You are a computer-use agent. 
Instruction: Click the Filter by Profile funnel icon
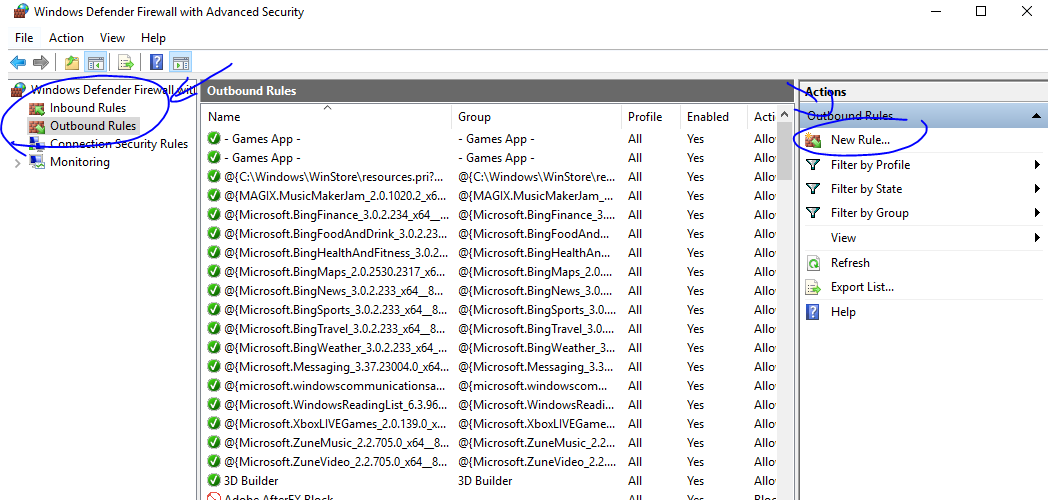[x=813, y=165]
